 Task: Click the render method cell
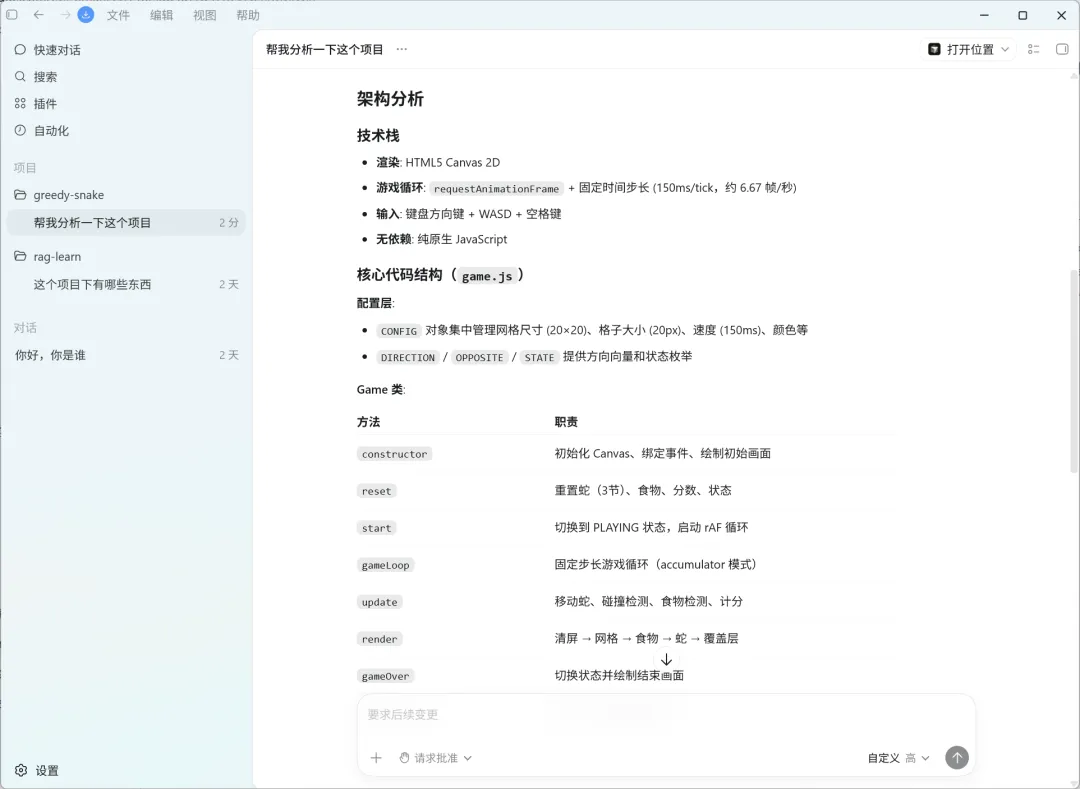[380, 639]
